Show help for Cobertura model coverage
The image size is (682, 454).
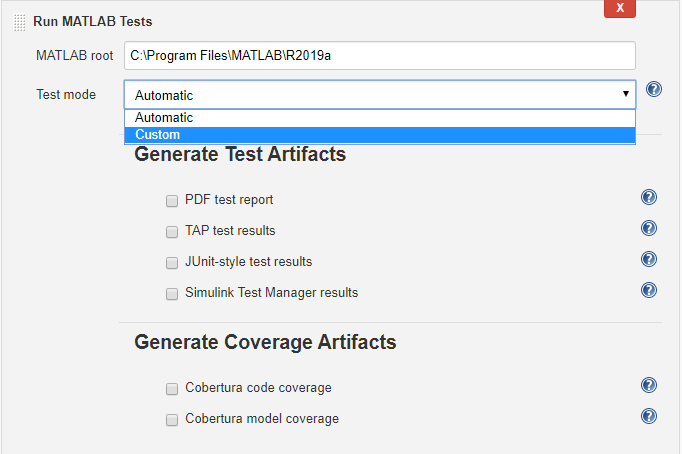(x=648, y=417)
